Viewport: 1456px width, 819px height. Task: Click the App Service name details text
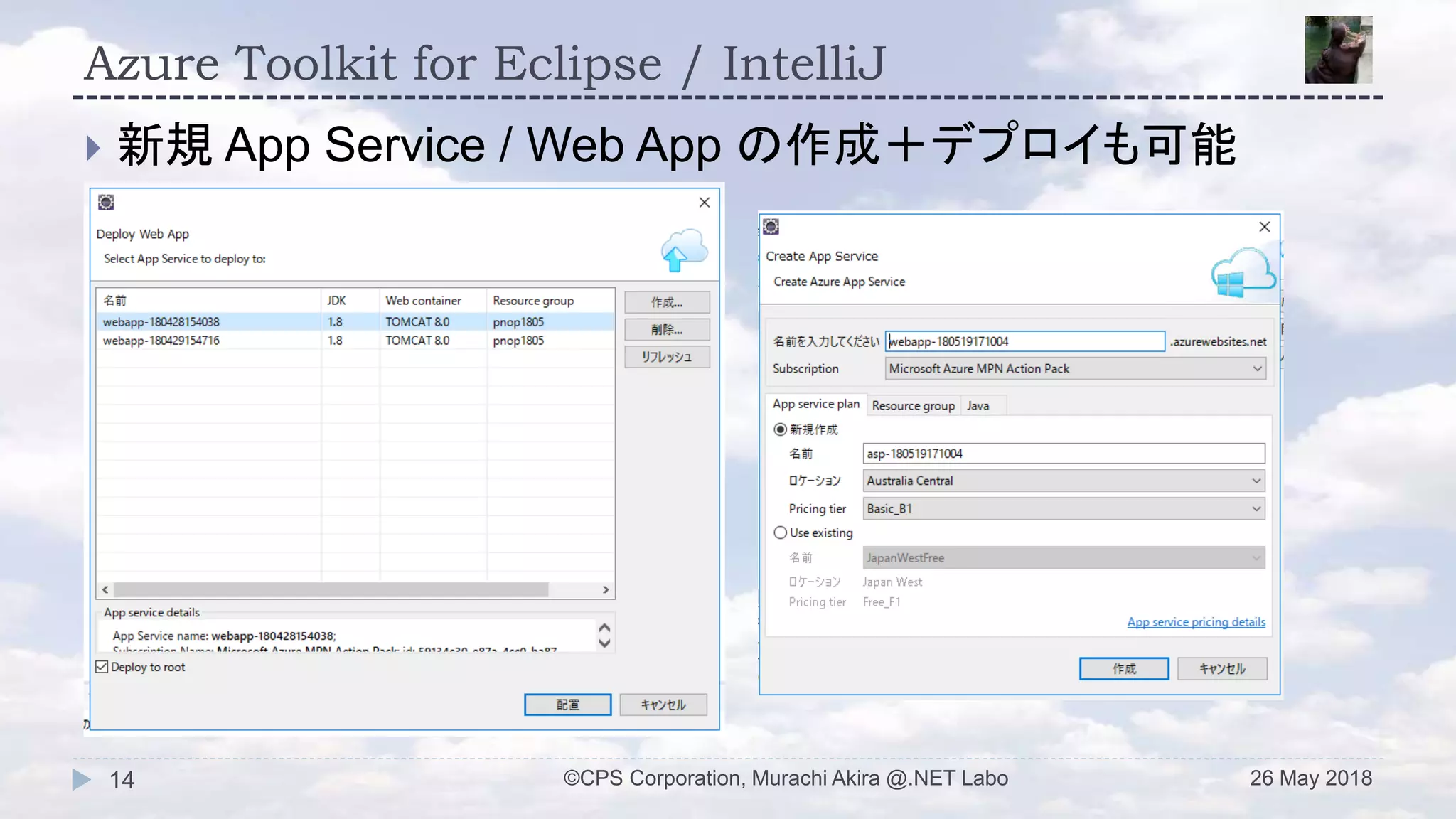(x=224, y=636)
